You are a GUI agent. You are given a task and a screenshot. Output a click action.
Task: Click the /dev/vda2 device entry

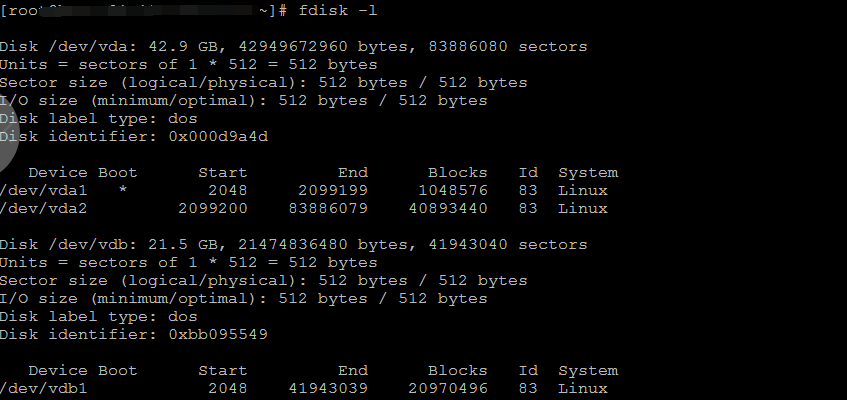pyautogui.click(x=39, y=209)
